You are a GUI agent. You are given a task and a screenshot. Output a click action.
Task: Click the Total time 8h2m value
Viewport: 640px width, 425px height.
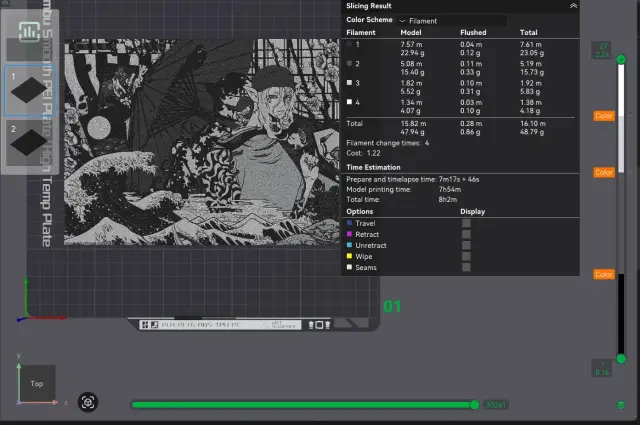[x=448, y=200]
